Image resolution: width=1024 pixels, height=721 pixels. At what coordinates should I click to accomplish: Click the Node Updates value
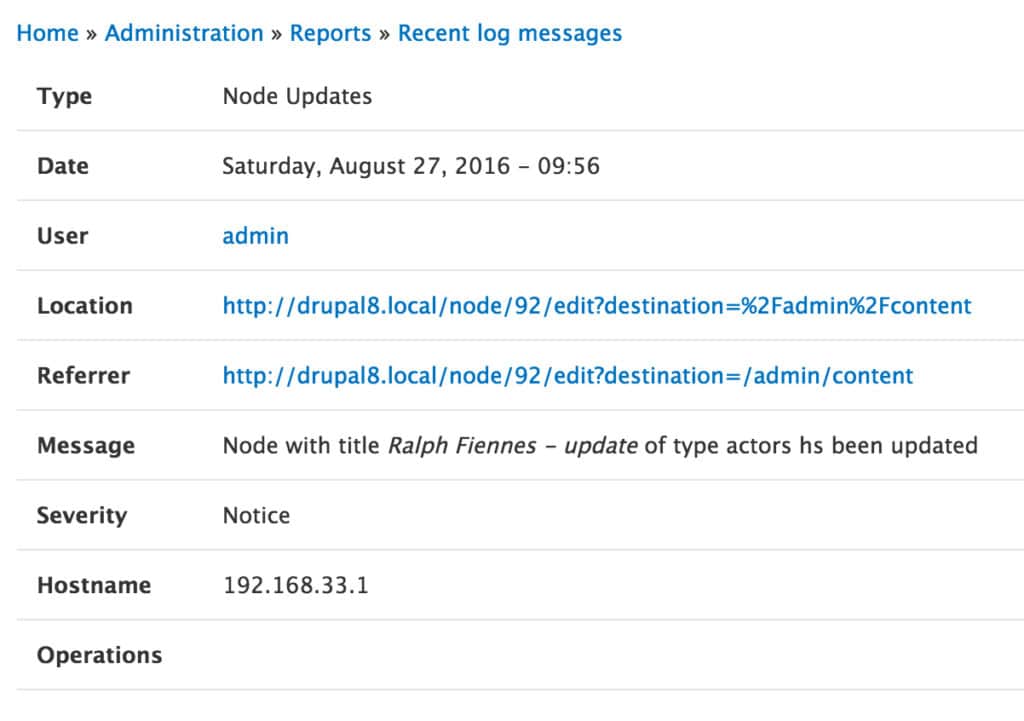coord(297,96)
